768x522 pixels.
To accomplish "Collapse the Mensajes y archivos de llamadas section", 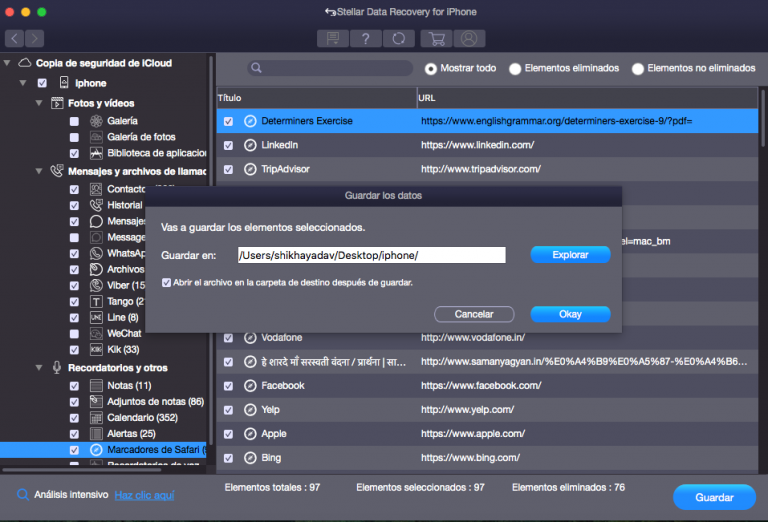I will click(x=39, y=171).
